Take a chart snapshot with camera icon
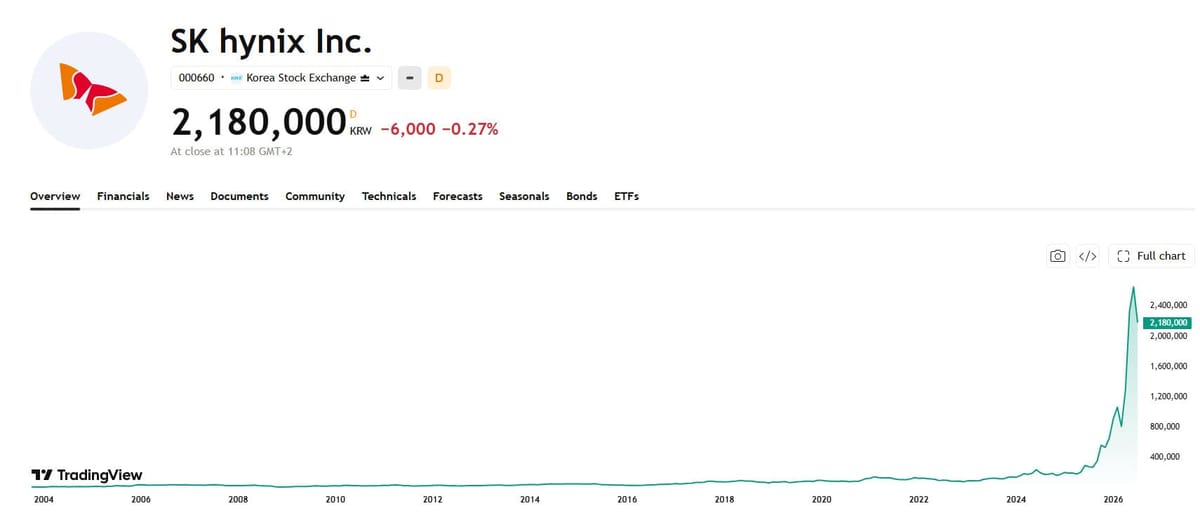Image resolution: width=1200 pixels, height=520 pixels. click(x=1058, y=256)
